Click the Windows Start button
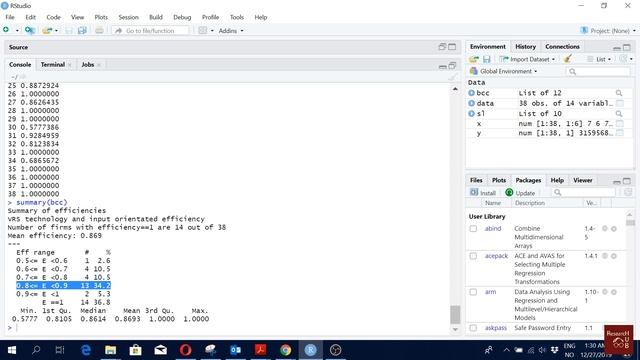Image resolution: width=640 pixels, height=360 pixels. point(11,350)
